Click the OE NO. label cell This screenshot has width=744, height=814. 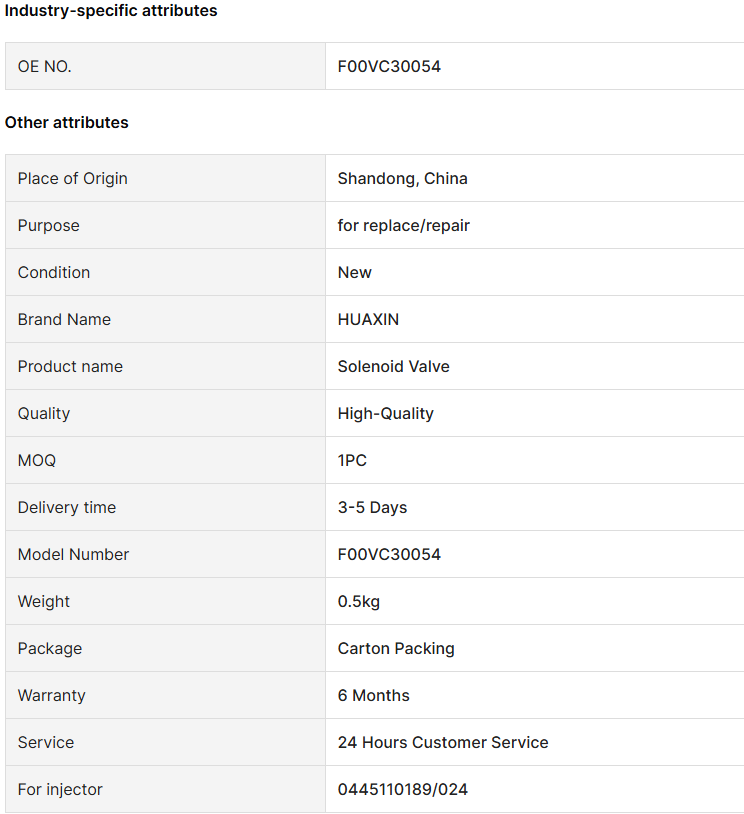(x=166, y=66)
